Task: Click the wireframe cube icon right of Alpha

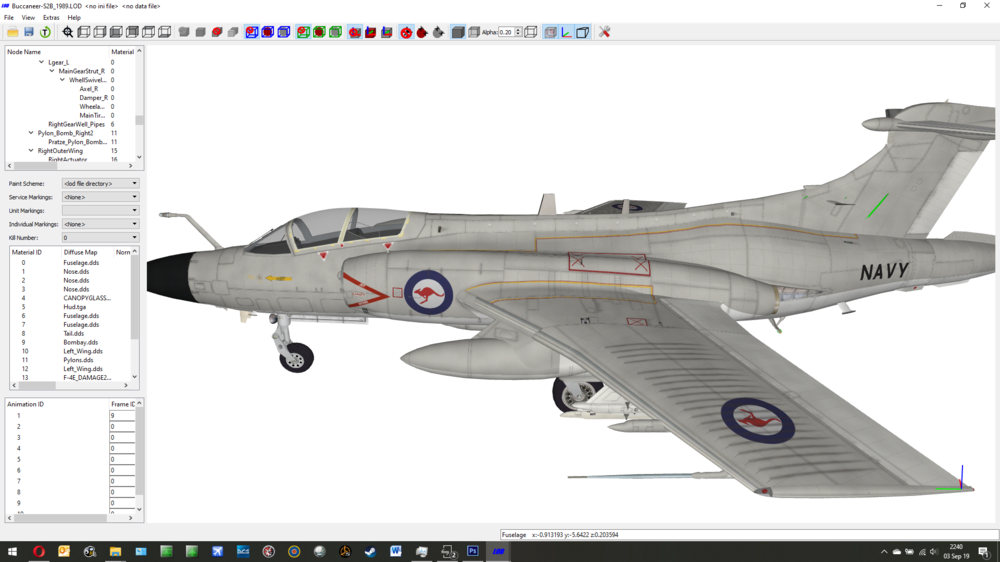Action: click(x=531, y=32)
